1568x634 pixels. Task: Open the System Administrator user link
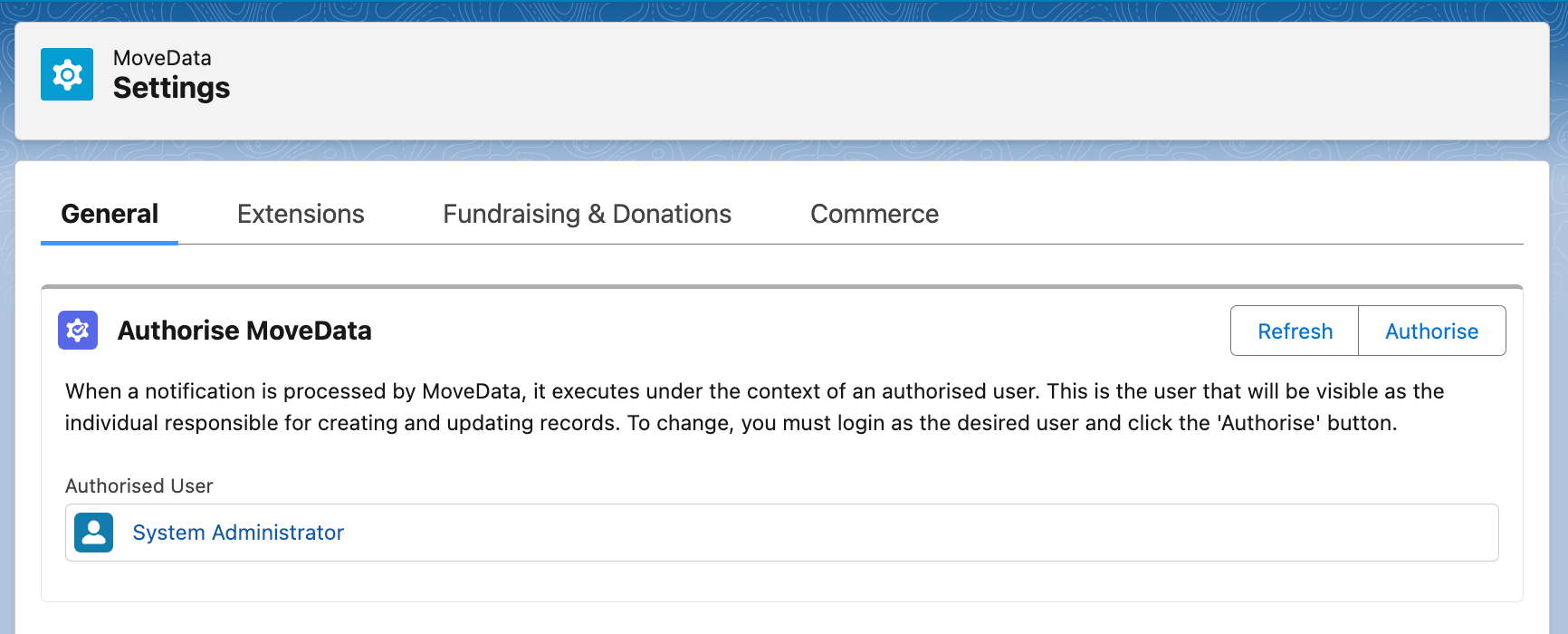(x=238, y=533)
